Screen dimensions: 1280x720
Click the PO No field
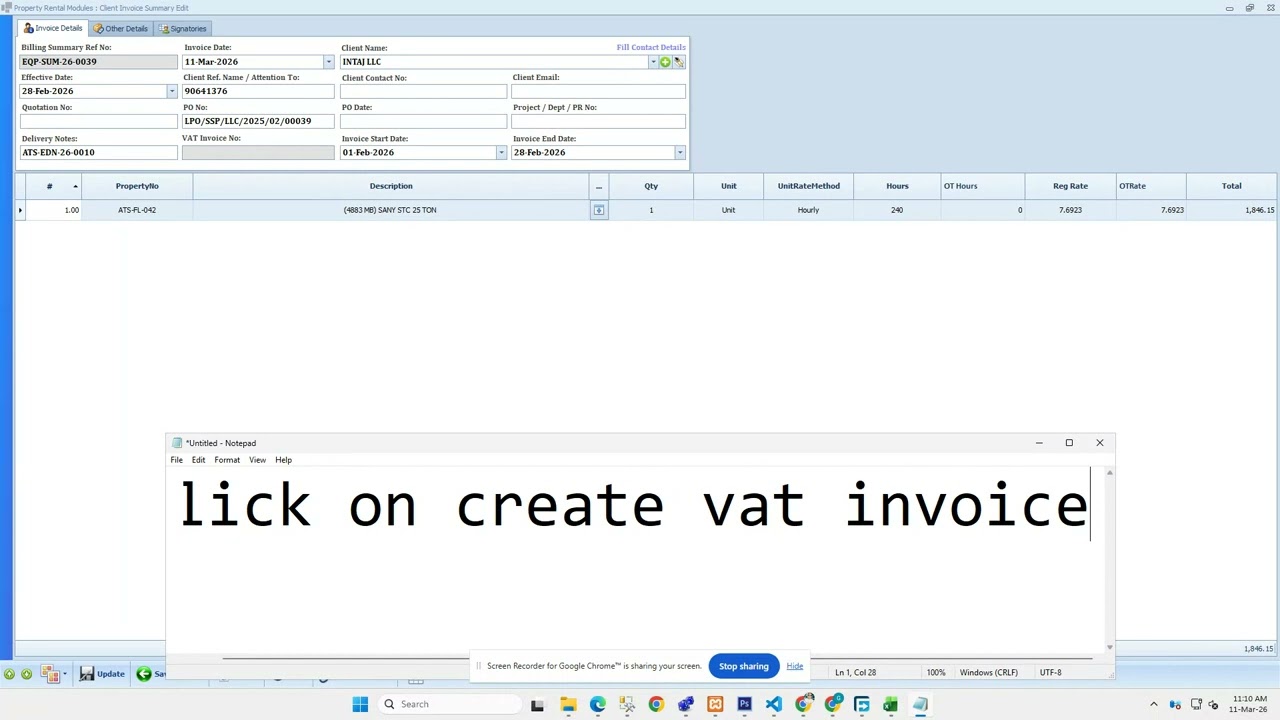pos(258,121)
